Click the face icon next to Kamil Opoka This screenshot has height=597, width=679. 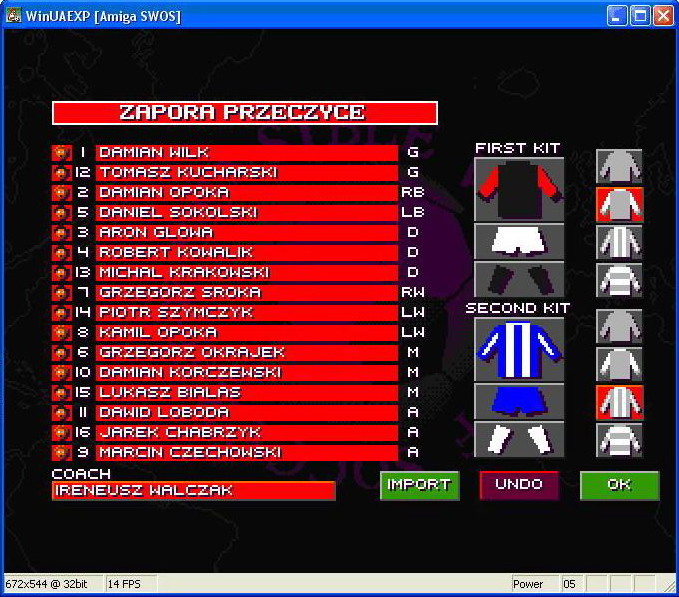[60, 333]
